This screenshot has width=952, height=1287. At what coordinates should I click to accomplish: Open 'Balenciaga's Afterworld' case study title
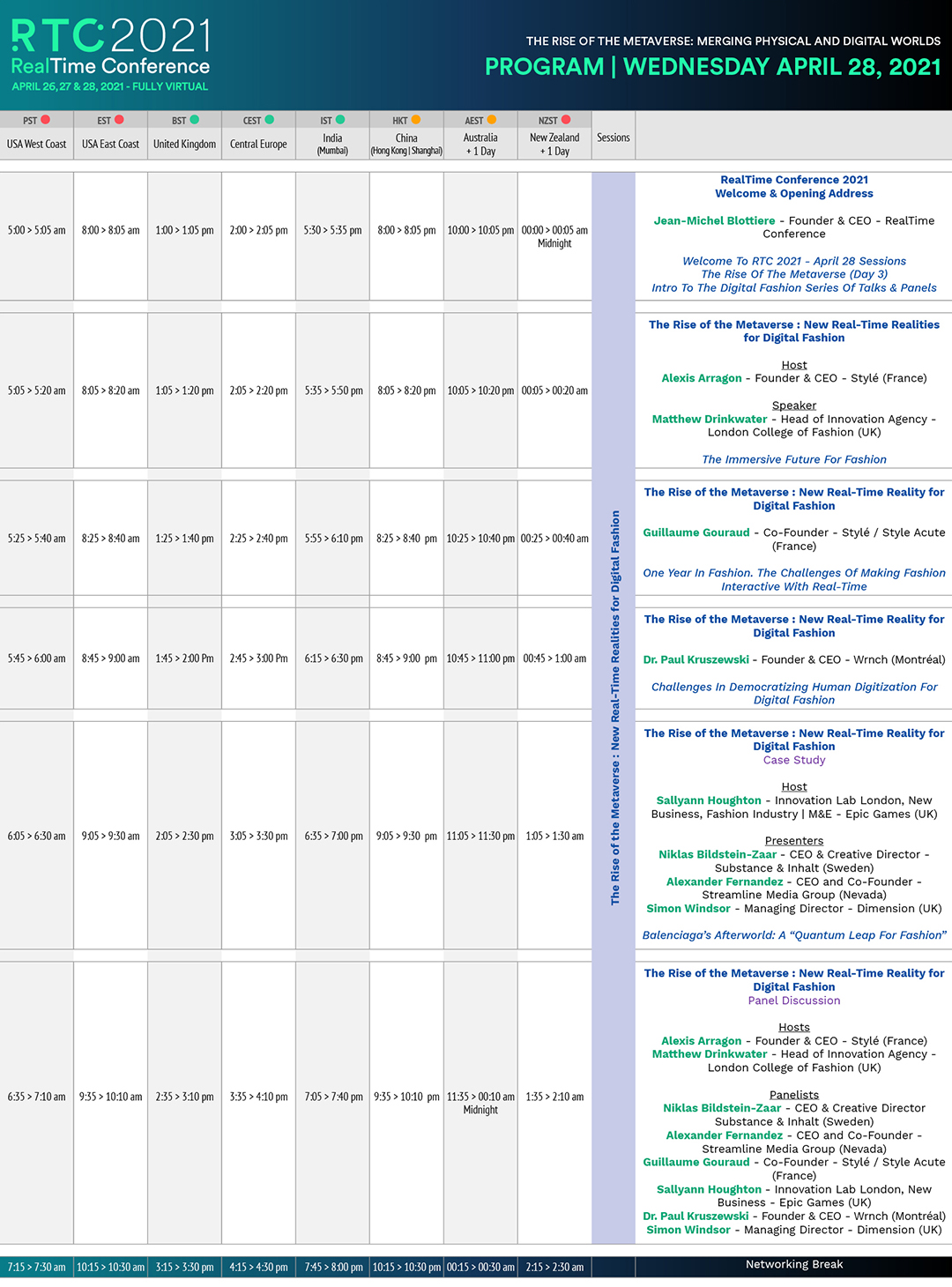pyautogui.click(x=794, y=935)
